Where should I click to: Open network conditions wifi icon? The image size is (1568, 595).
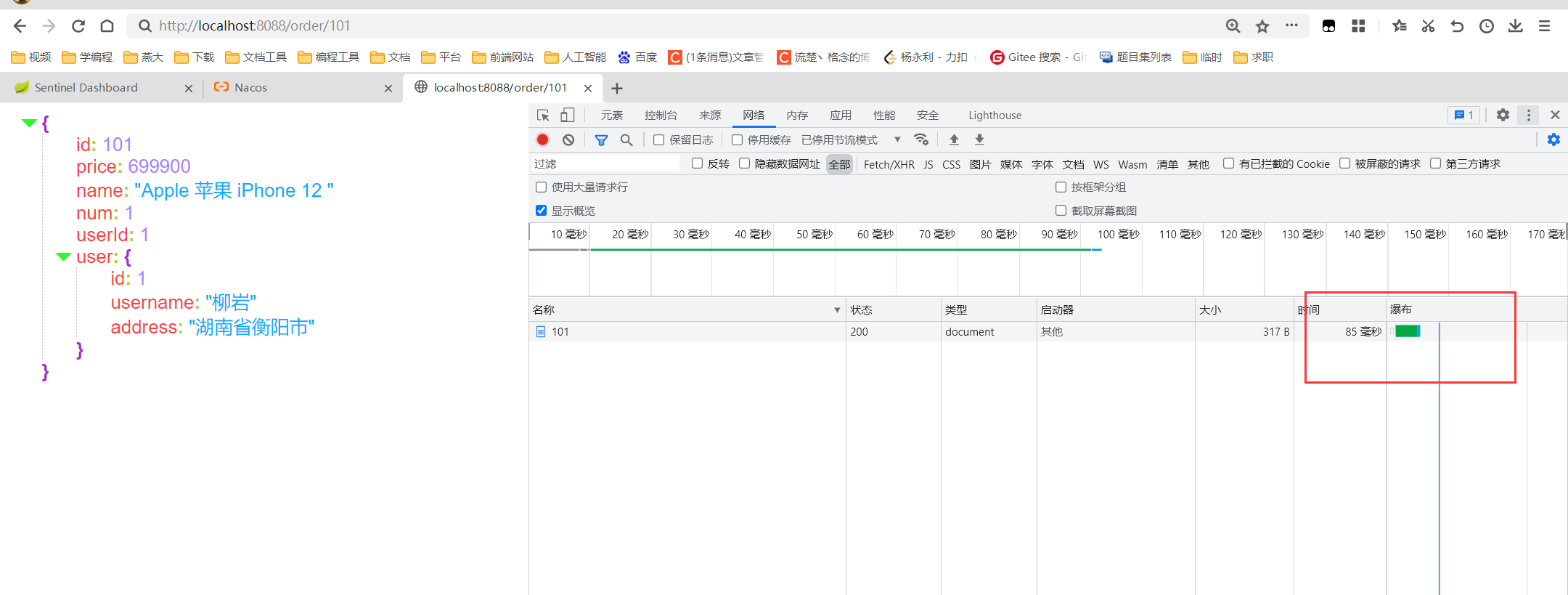pos(921,139)
